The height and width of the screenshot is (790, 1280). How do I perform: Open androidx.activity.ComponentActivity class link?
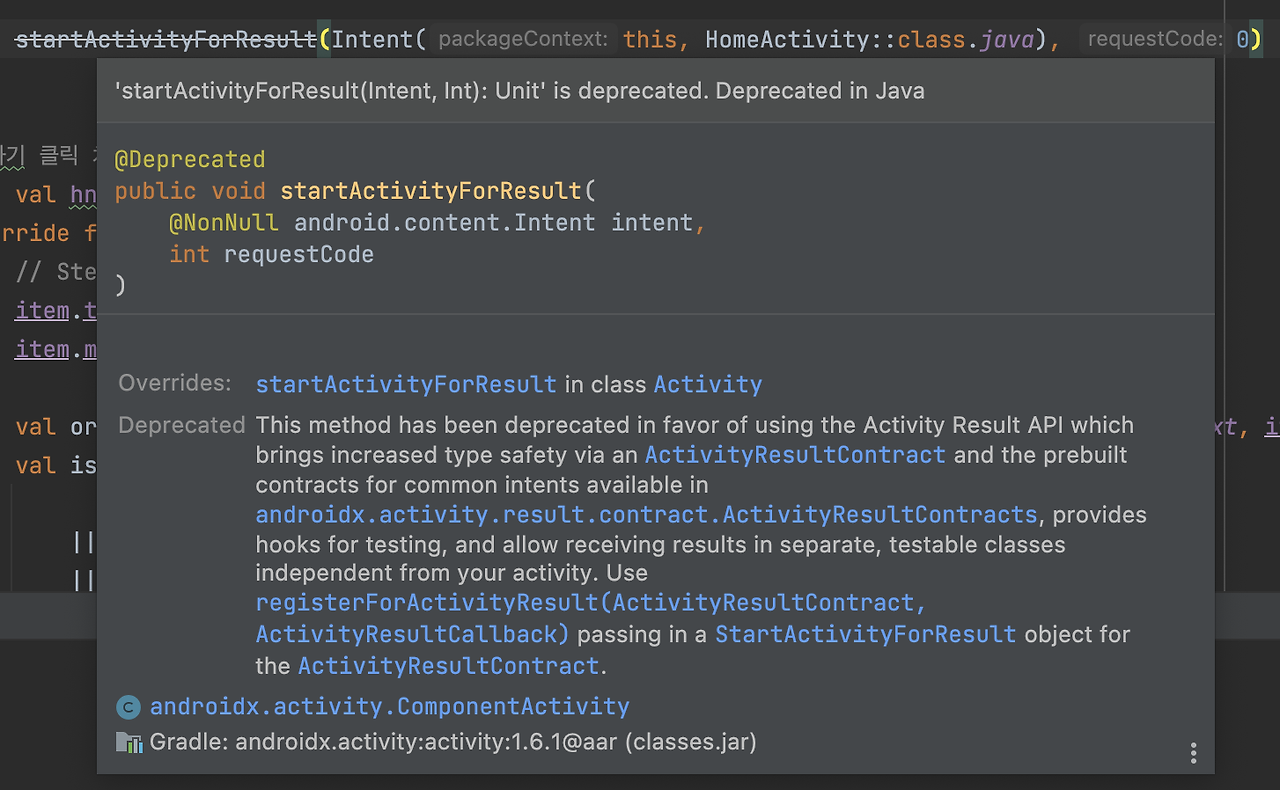pyautogui.click(x=390, y=707)
